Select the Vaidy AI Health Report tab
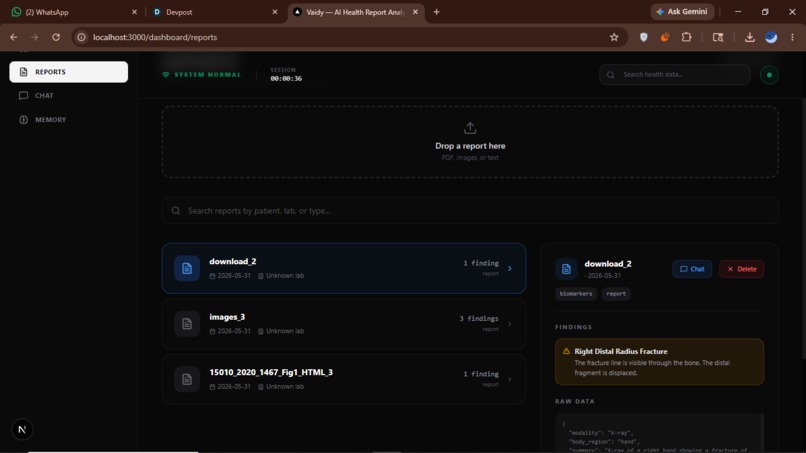The height and width of the screenshot is (453, 806). (356, 12)
